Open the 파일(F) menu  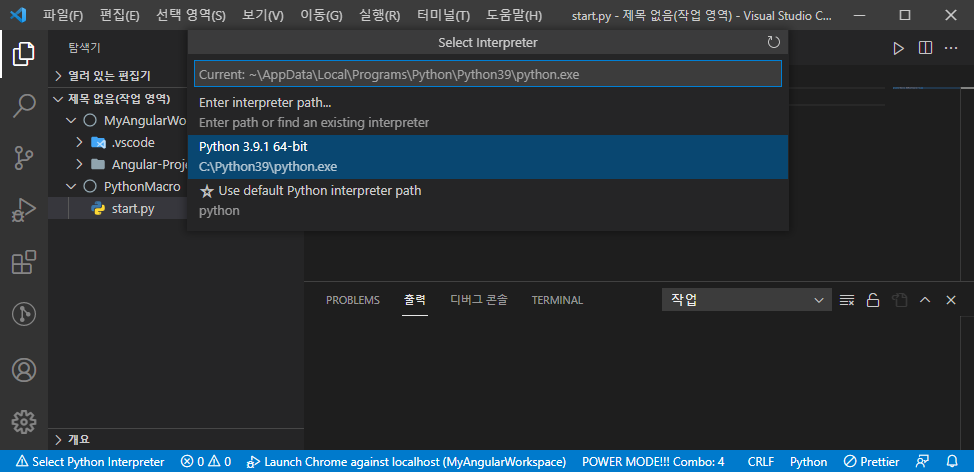[x=63, y=16]
